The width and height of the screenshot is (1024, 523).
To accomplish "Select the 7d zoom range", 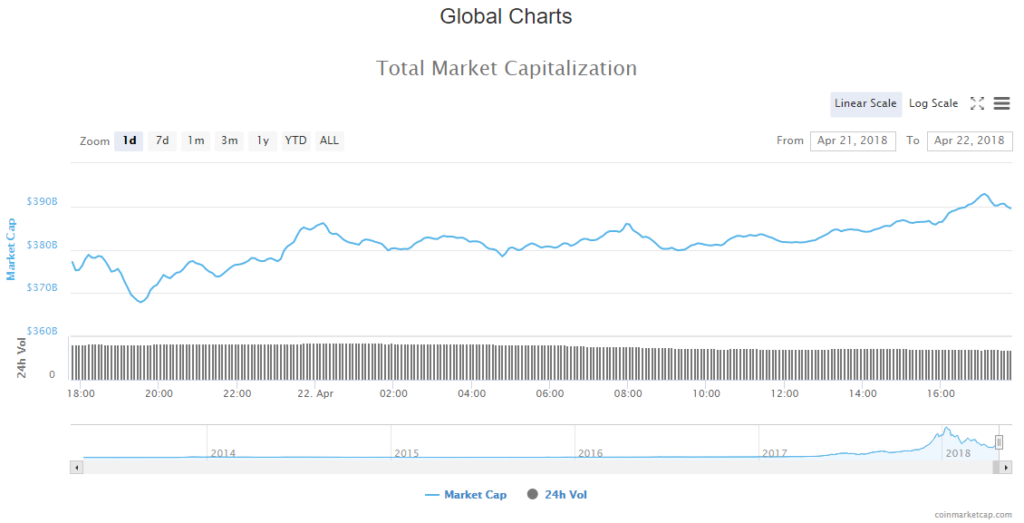I will tap(161, 141).
